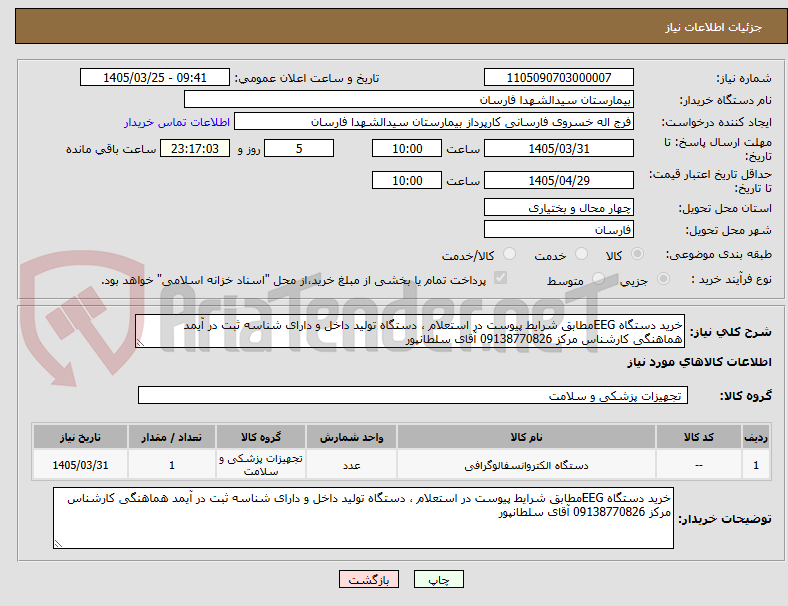
Task: Select the کالا radio button
Action: click(637, 254)
